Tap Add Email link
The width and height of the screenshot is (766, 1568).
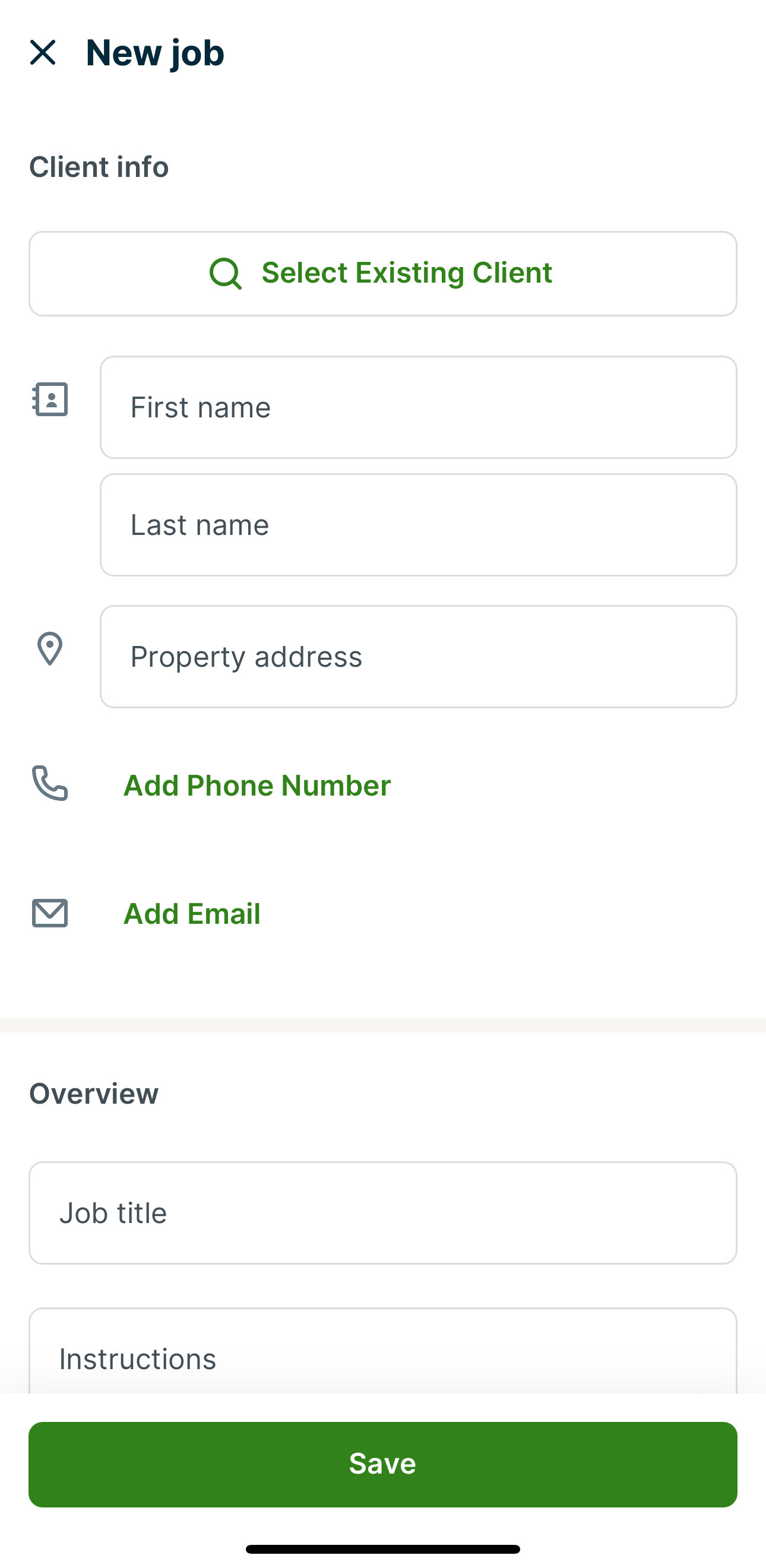(x=192, y=914)
